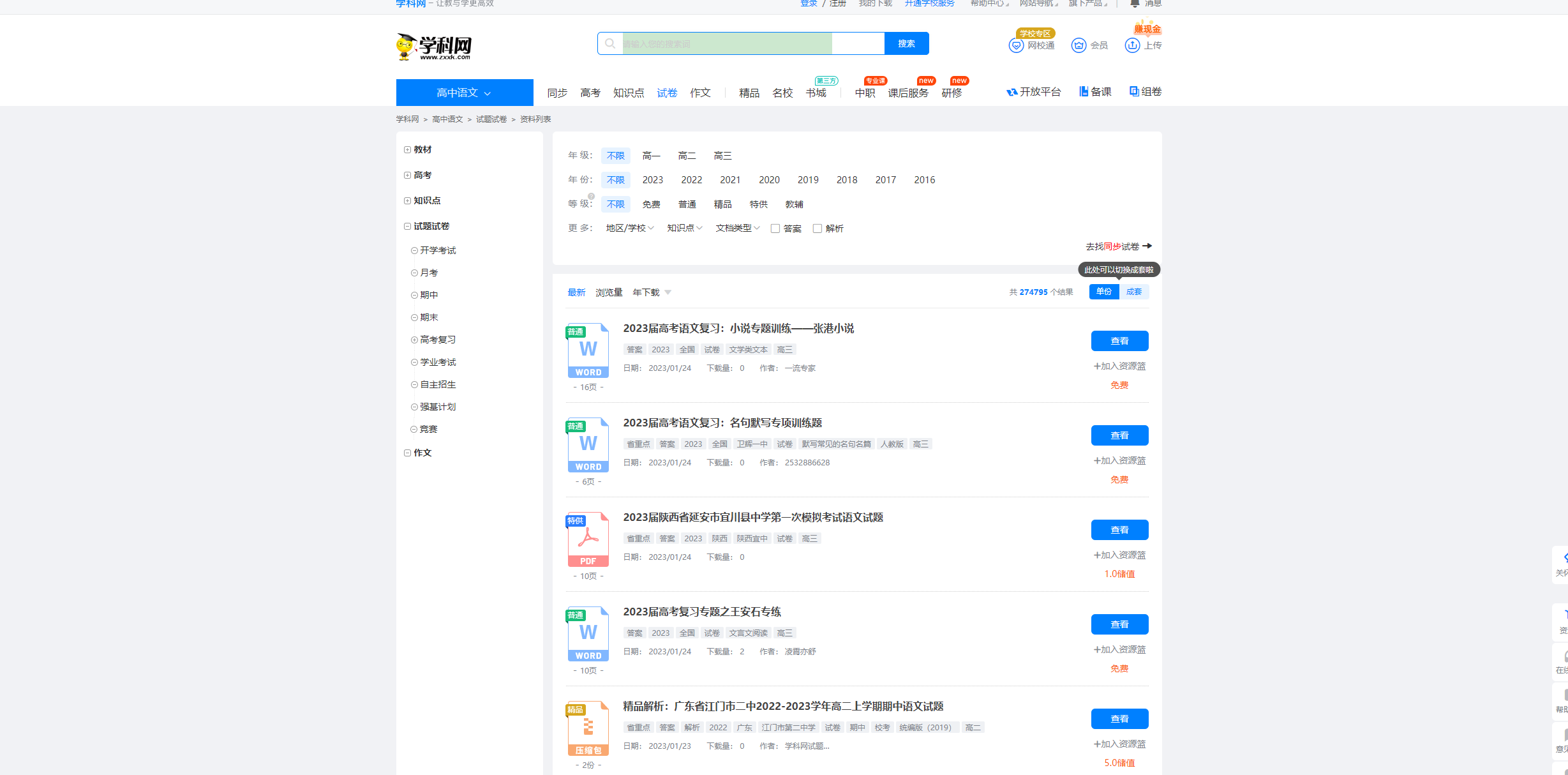
Task: Click the search magnifier icon
Action: point(610,43)
